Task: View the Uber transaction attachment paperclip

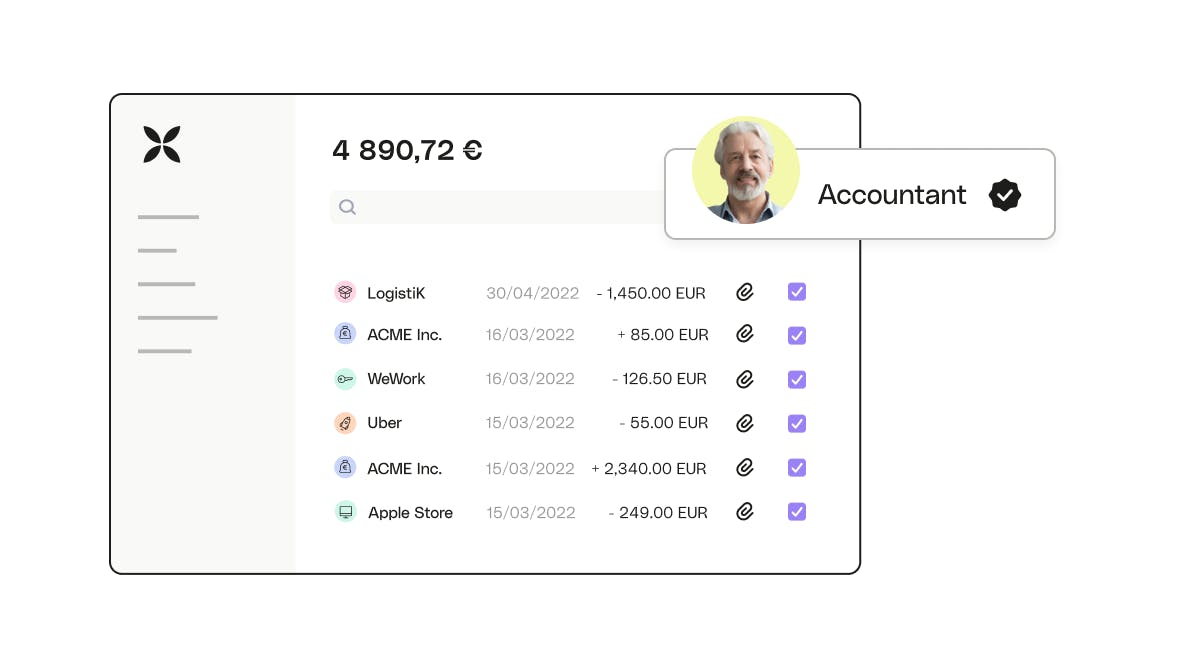Action: [745, 423]
